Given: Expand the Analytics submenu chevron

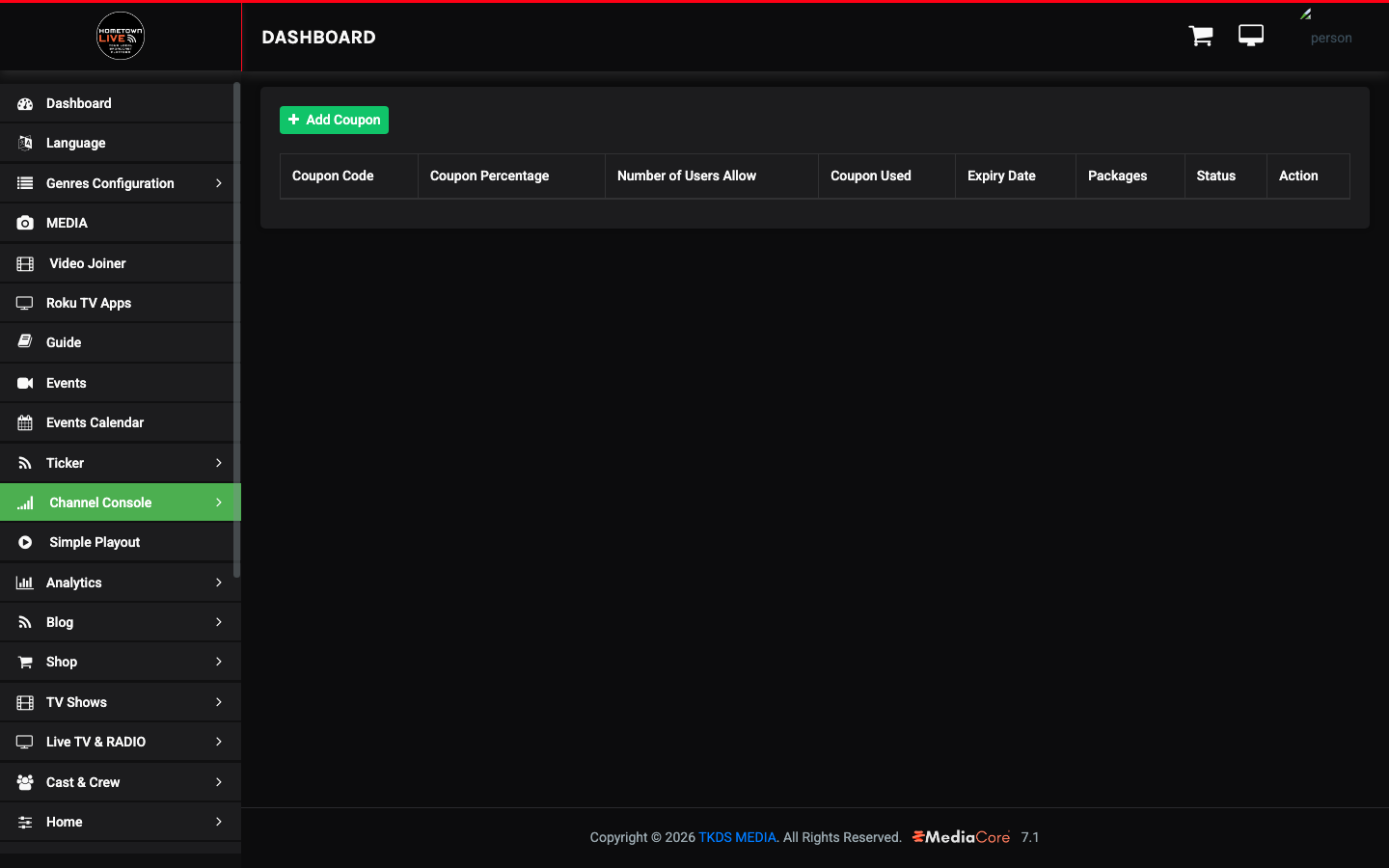Looking at the screenshot, I should tap(219, 583).
